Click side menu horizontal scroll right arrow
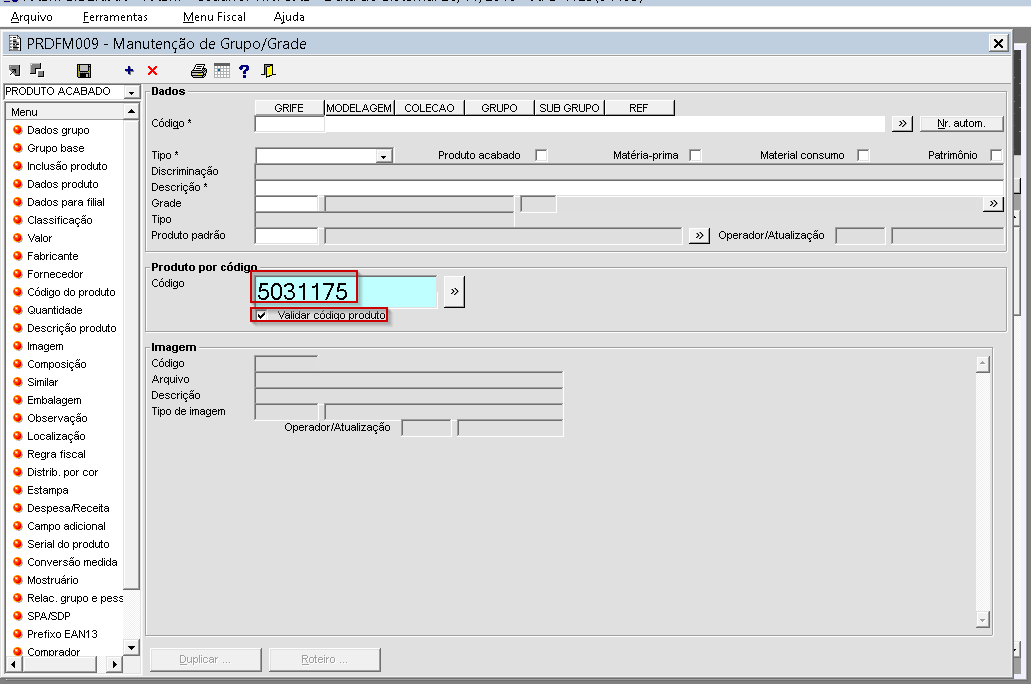1031x684 pixels. pyautogui.click(x=114, y=664)
